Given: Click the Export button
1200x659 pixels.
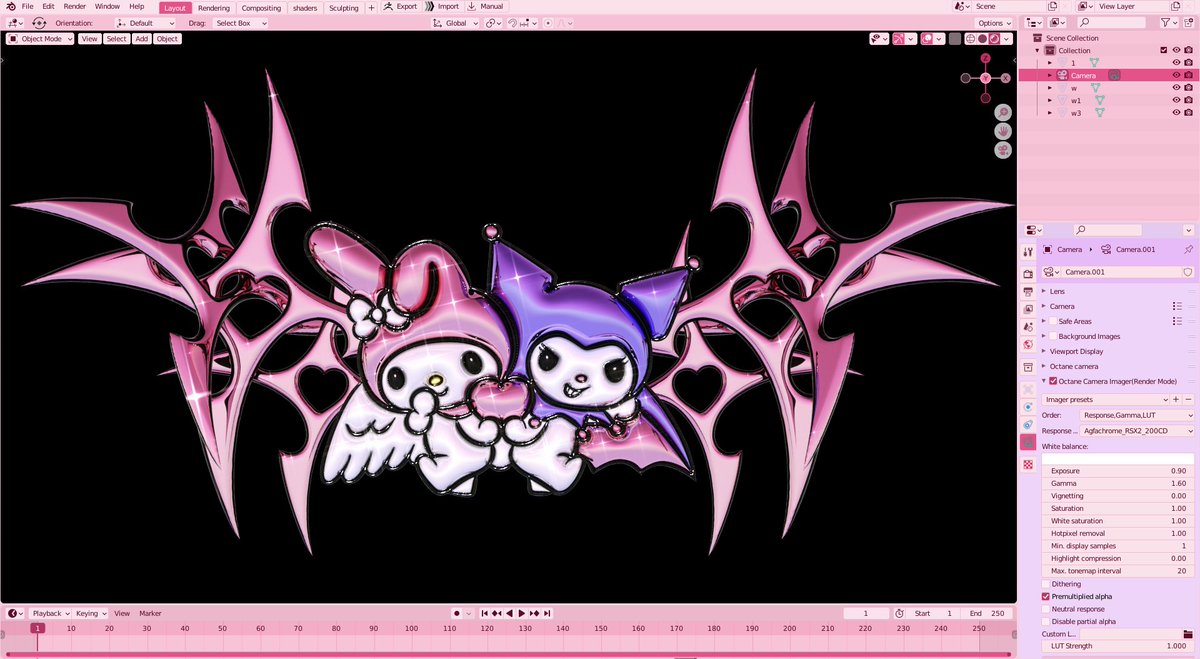Looking at the screenshot, I should [399, 6].
